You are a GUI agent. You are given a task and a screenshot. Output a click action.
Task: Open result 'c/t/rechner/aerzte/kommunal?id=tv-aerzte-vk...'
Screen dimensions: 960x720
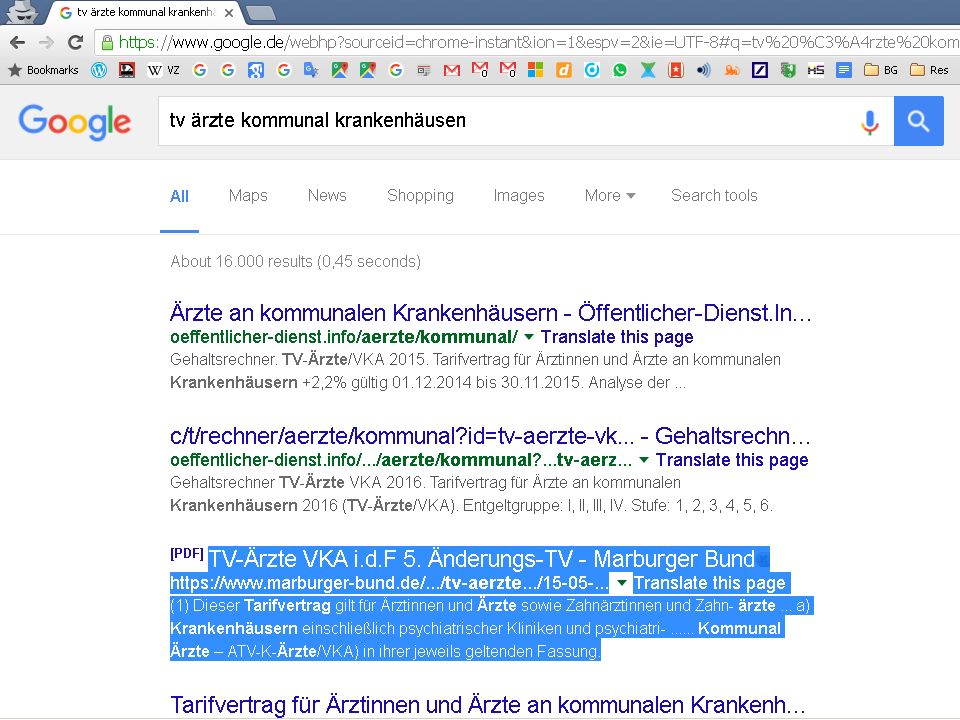[490, 436]
